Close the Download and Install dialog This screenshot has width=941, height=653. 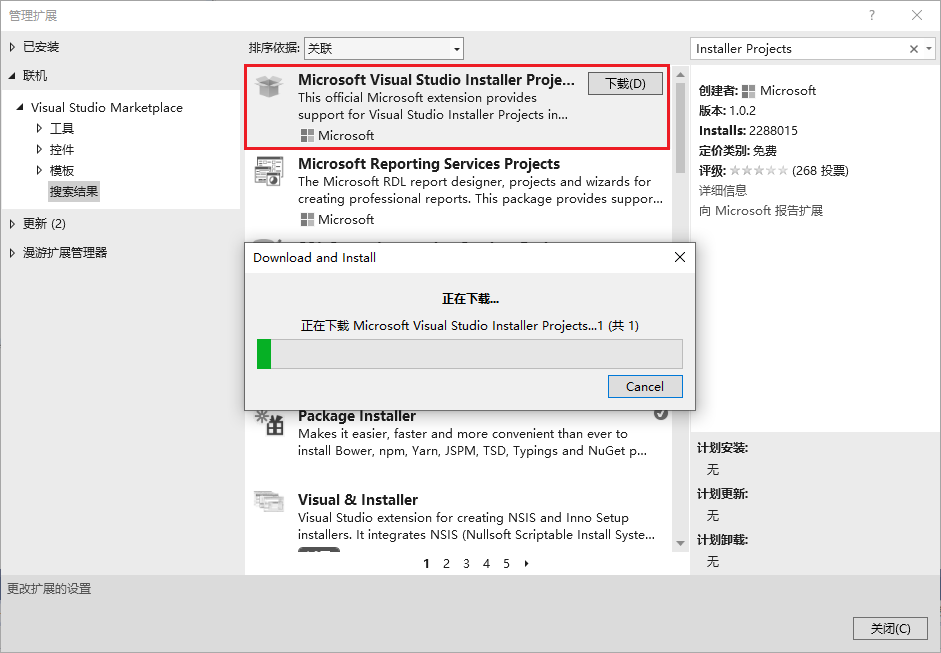679,257
